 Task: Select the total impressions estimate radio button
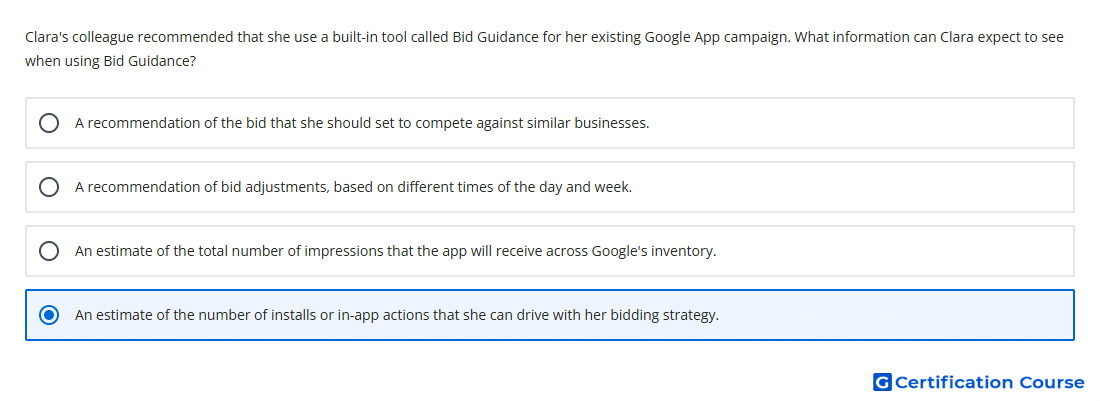click(x=48, y=251)
